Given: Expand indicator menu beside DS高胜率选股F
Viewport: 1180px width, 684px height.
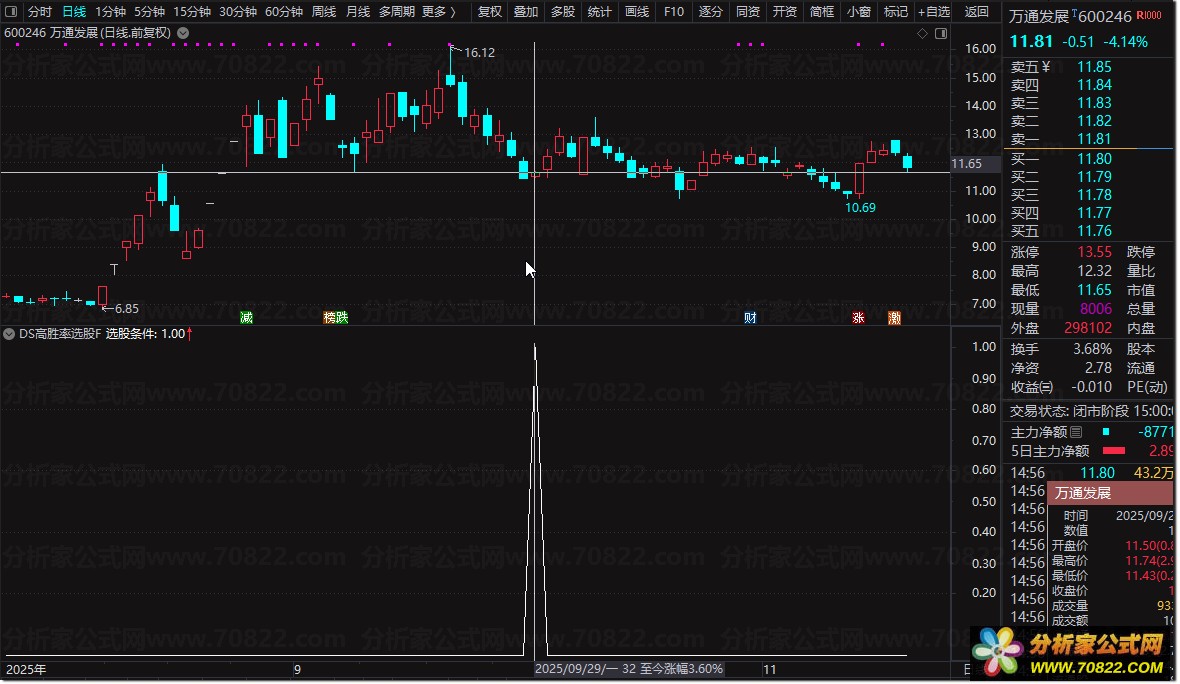Looking at the screenshot, I should [9, 333].
